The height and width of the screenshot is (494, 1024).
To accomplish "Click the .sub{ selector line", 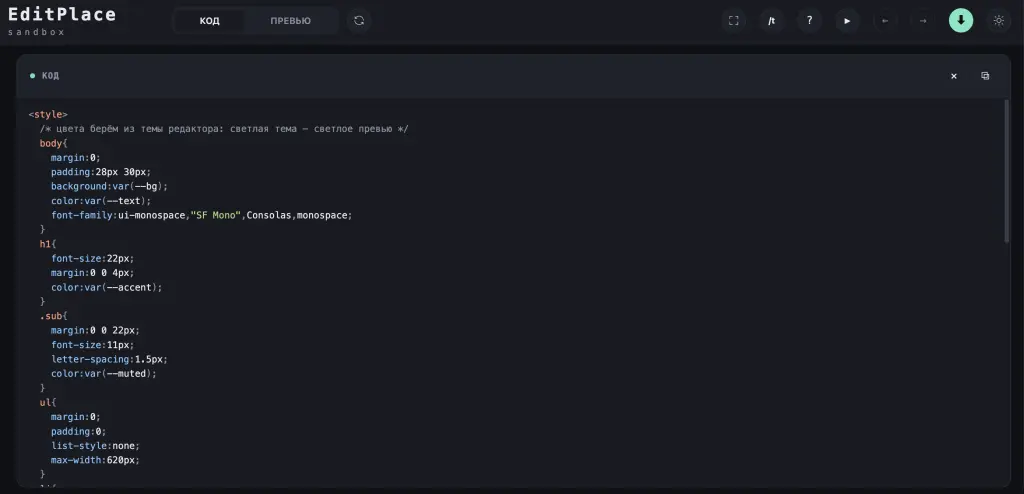I will coord(54,316).
